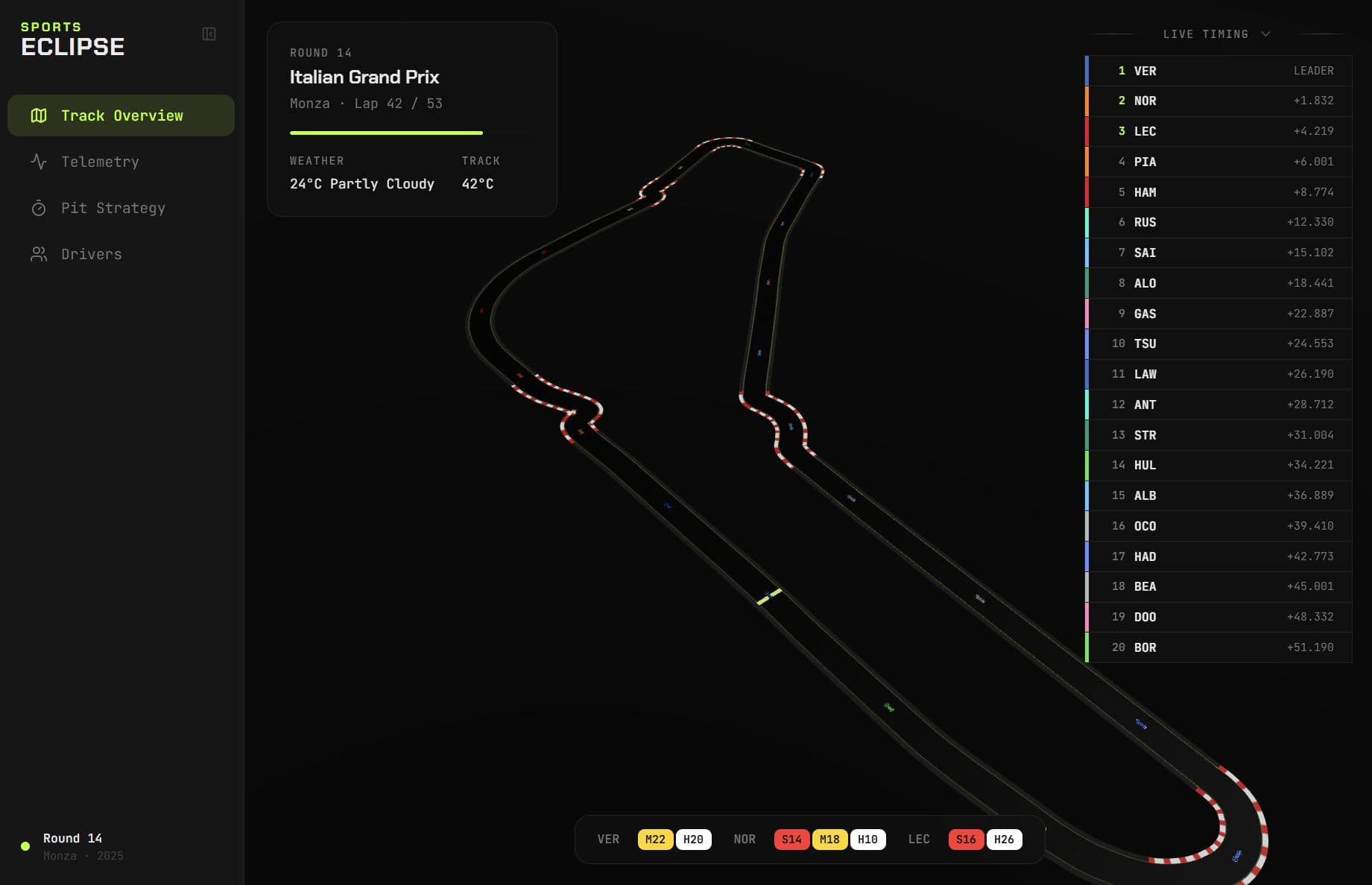Select HAM row in timing
Viewport: 1372px width, 885px height.
1218,192
